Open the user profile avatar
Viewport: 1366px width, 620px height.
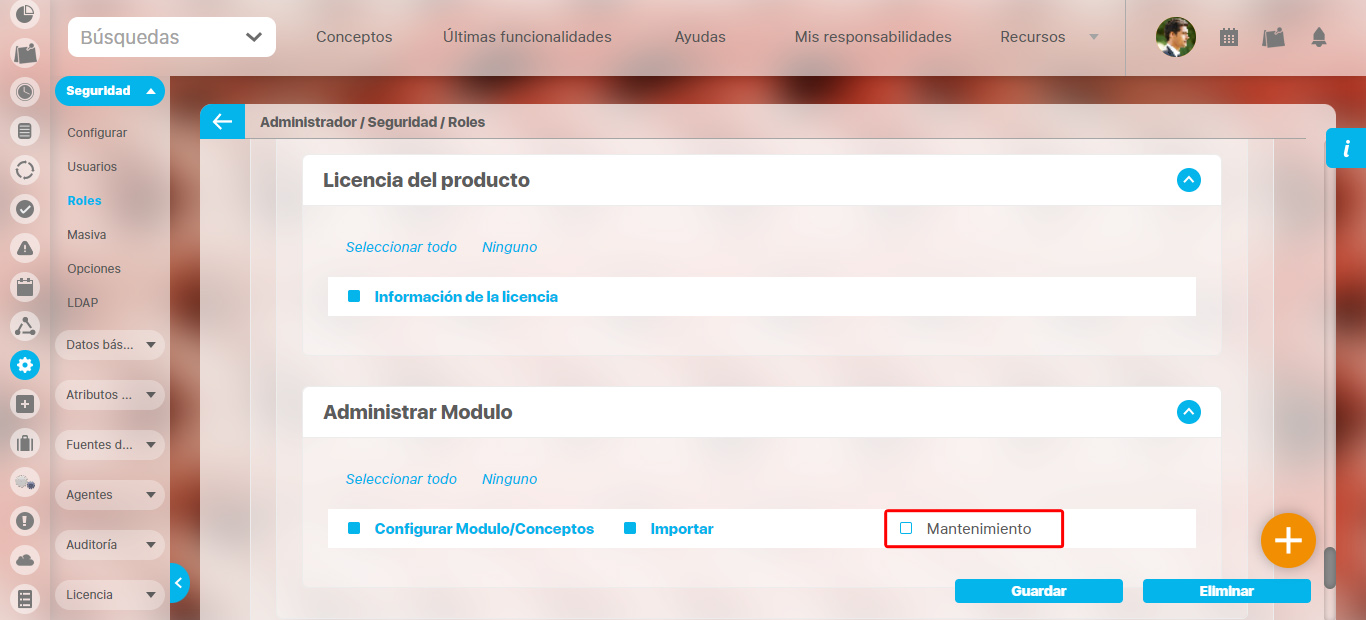pyautogui.click(x=1175, y=37)
